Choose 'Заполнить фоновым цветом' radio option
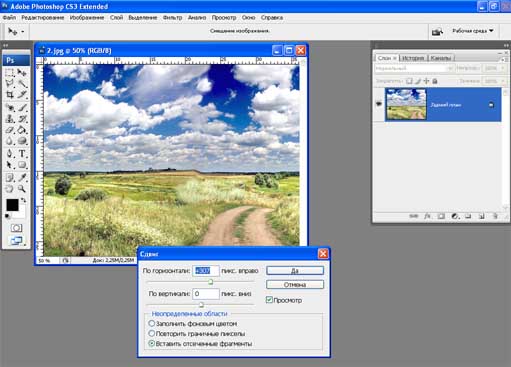The image size is (511, 367). (152, 323)
